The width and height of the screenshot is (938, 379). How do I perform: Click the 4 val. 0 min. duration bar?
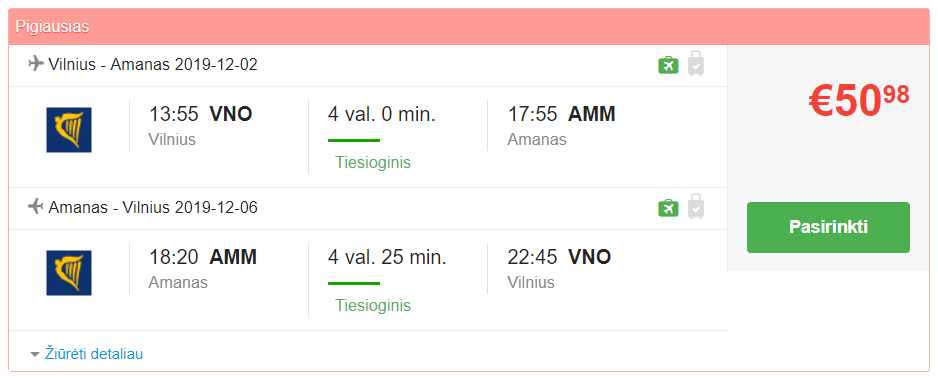pyautogui.click(x=354, y=140)
